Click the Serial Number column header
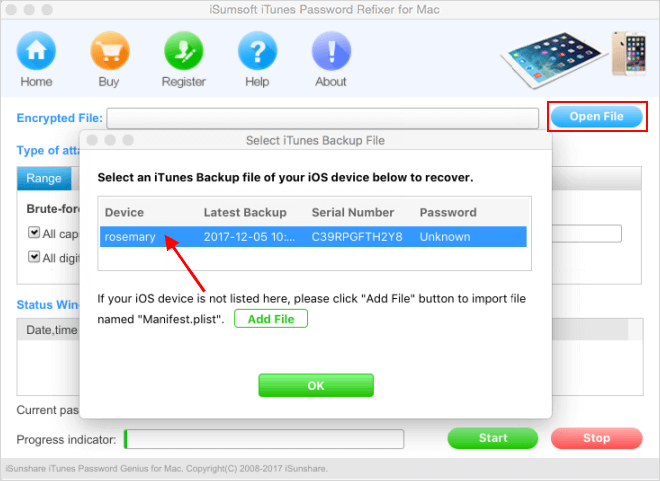This screenshot has width=660, height=481. click(353, 213)
